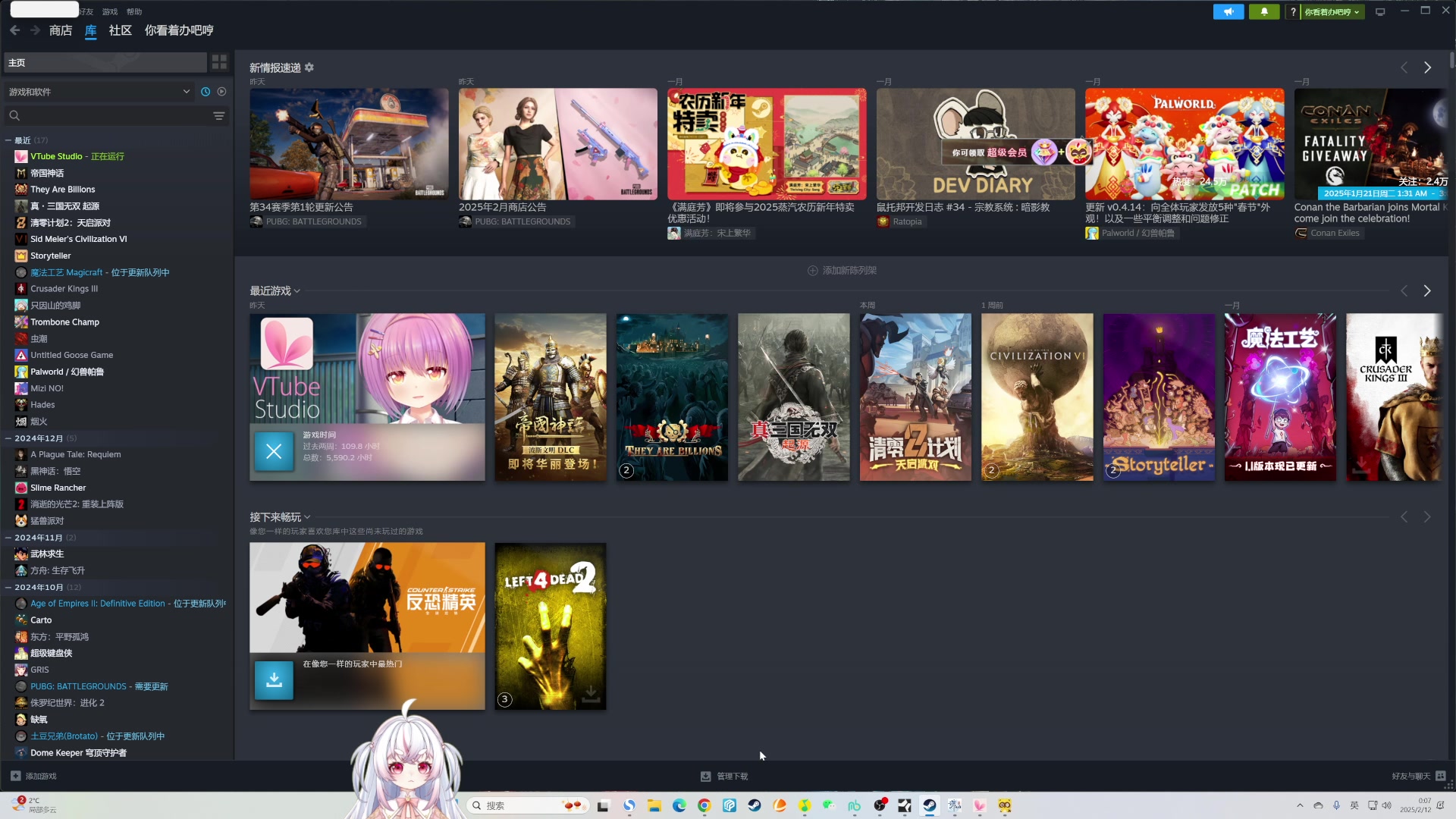Image resolution: width=1456 pixels, height=819 pixels.
Task: Open Chrome from the Windows taskbar
Action: pyautogui.click(x=704, y=805)
